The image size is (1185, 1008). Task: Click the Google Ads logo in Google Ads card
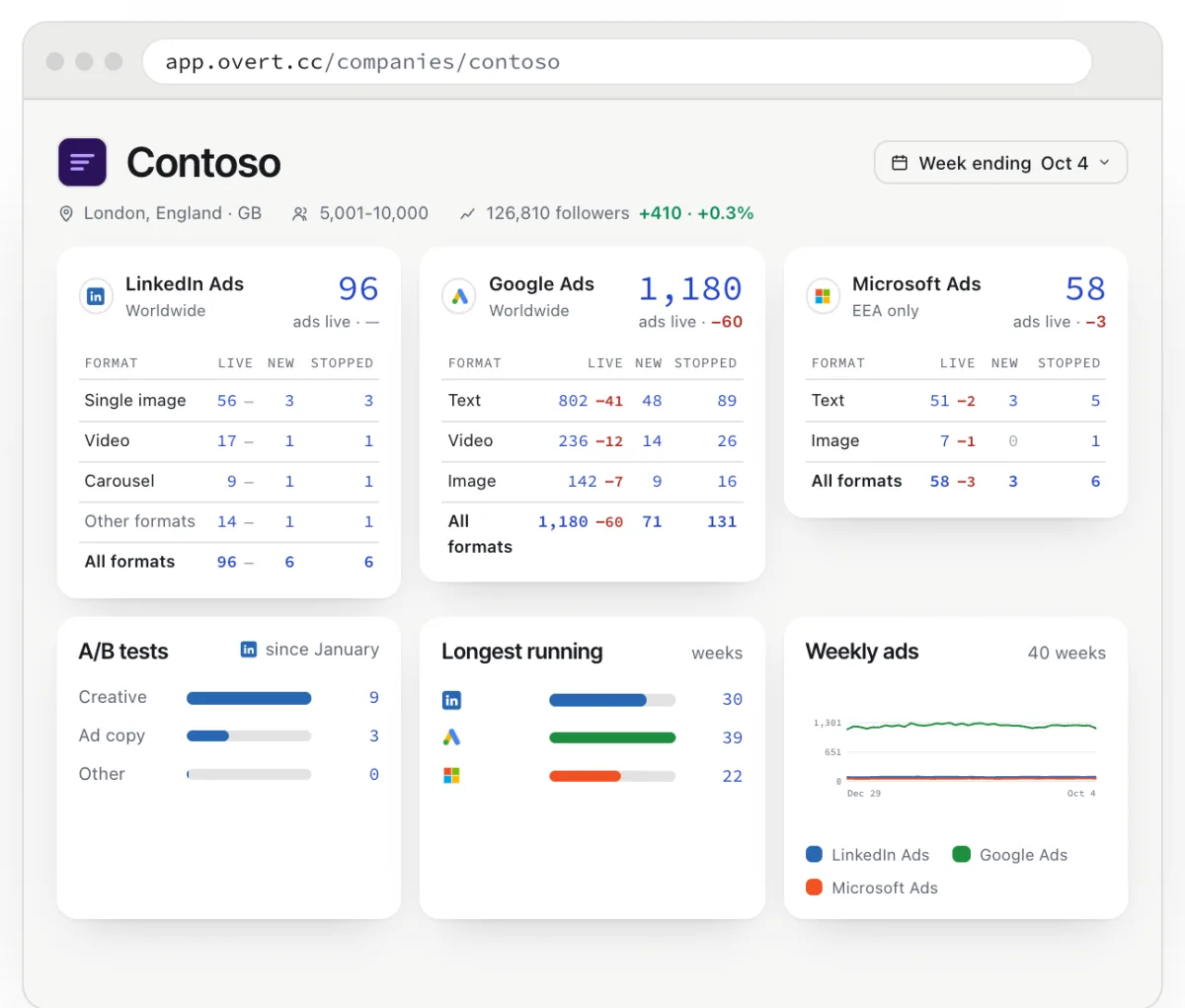pos(459,296)
